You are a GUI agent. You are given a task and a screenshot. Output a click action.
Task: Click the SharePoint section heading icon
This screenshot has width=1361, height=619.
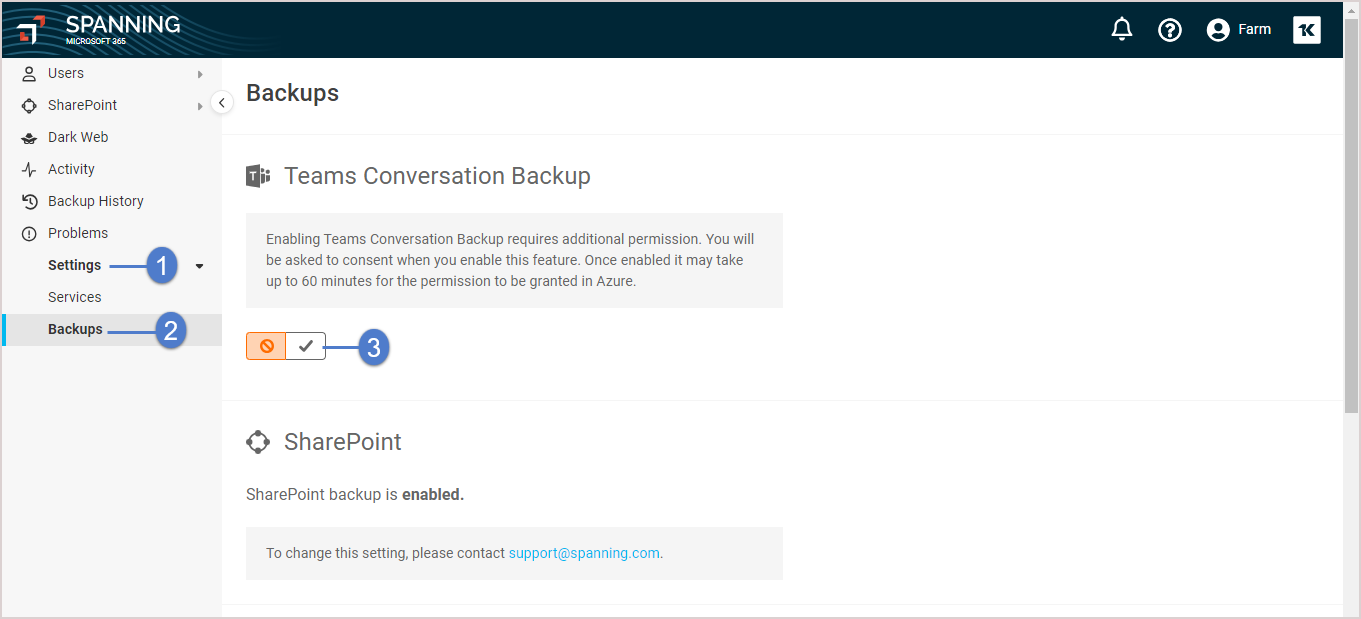pyautogui.click(x=258, y=442)
